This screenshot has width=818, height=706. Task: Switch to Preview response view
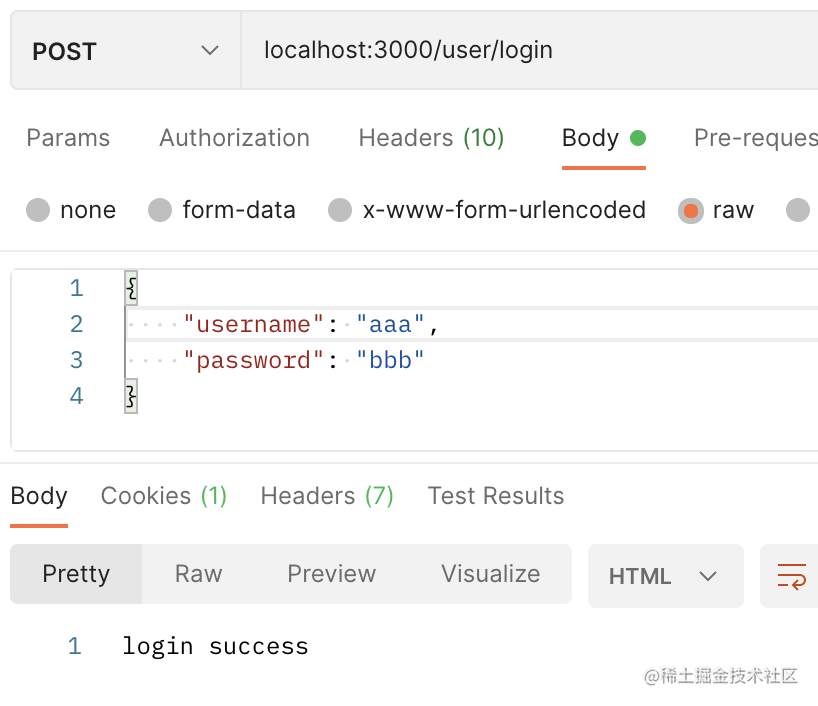tap(331, 574)
